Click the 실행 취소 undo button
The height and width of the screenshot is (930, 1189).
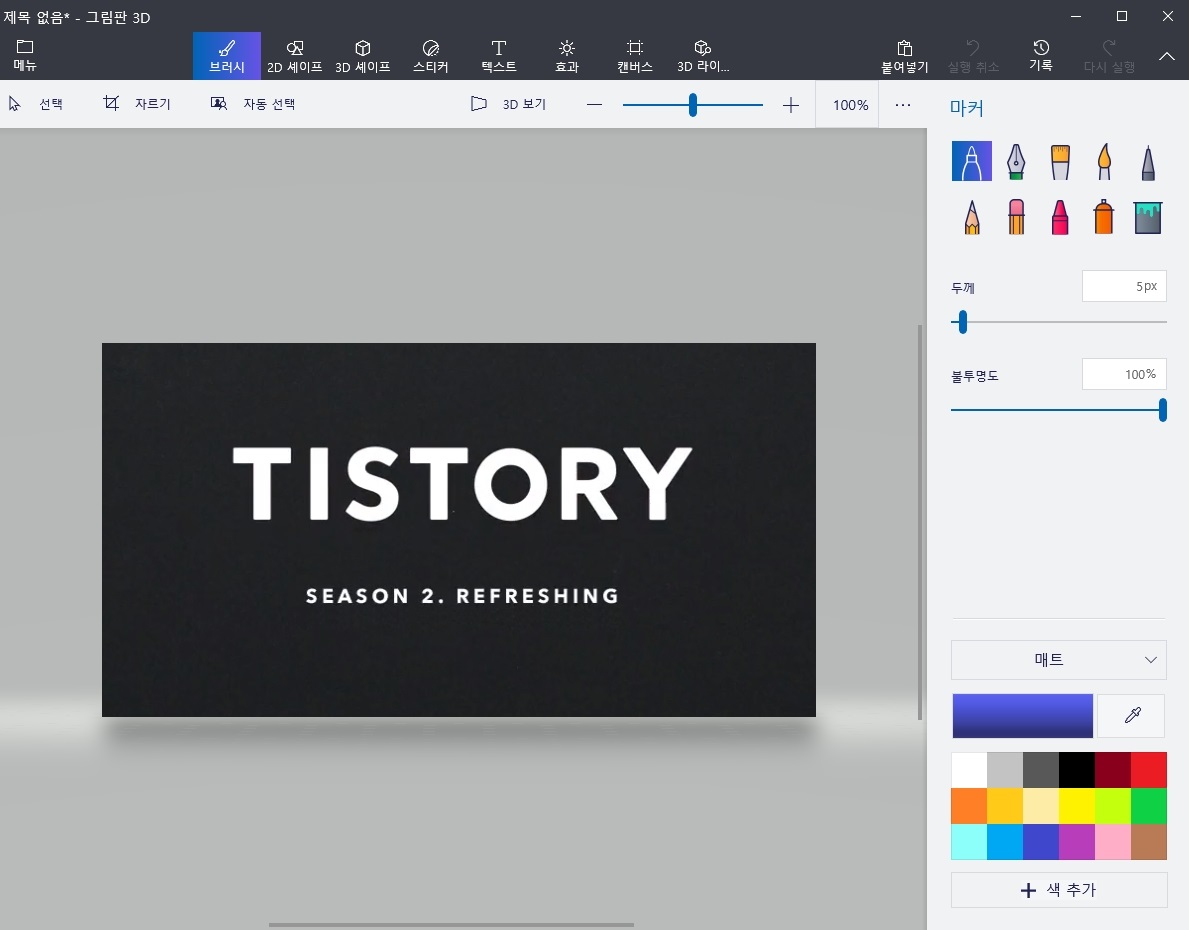[973, 56]
